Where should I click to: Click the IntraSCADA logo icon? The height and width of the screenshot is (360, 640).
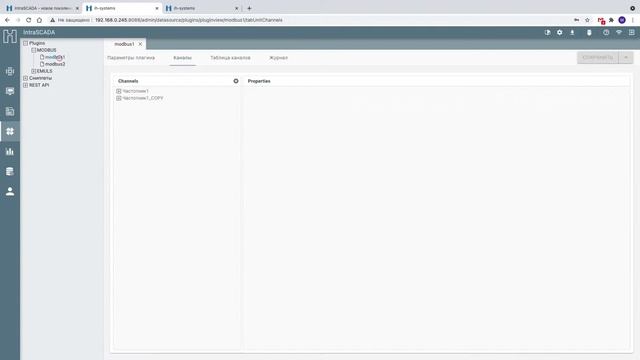(10, 36)
